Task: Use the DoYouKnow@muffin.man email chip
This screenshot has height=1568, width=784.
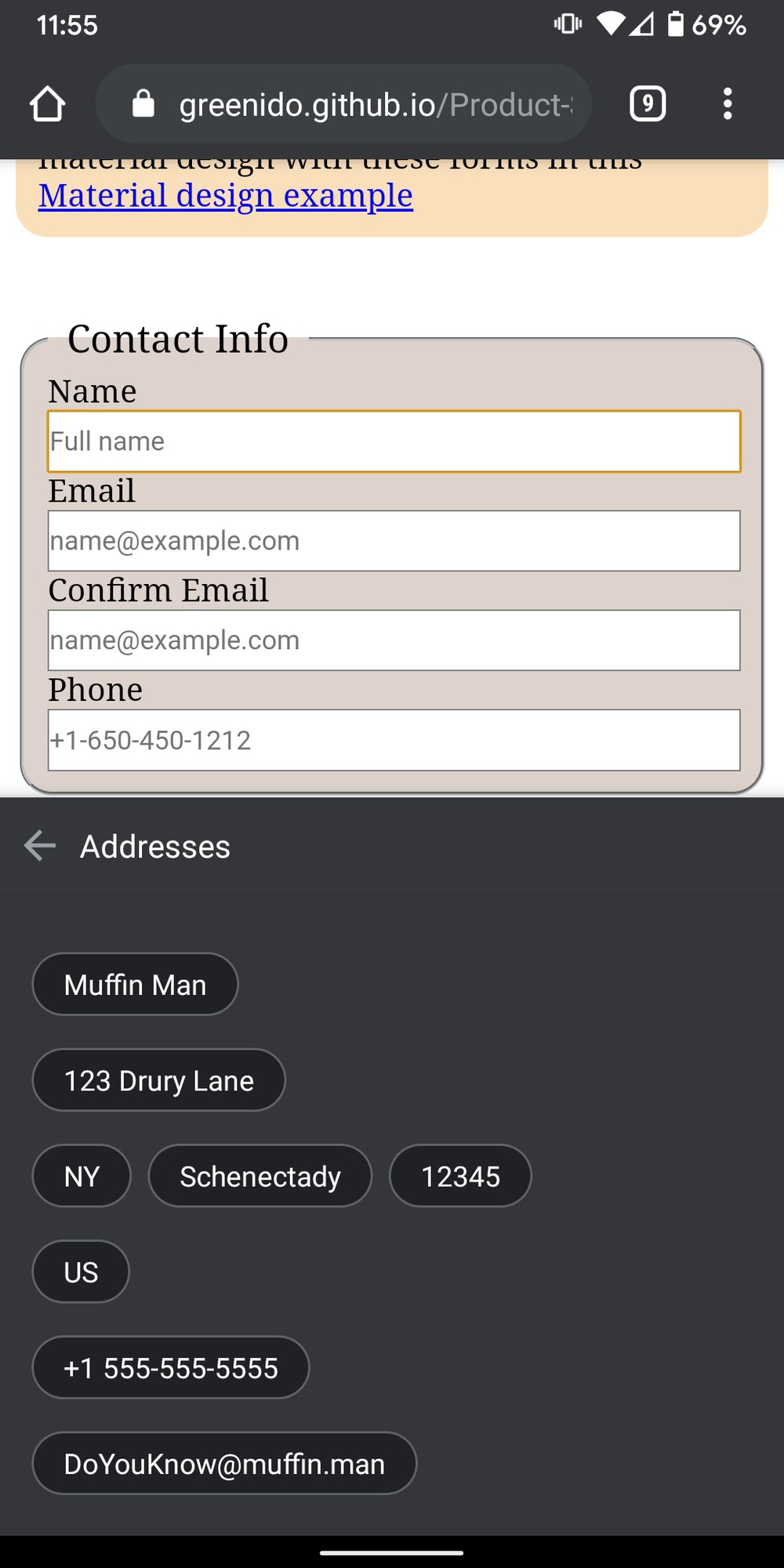Action: 224,1464
